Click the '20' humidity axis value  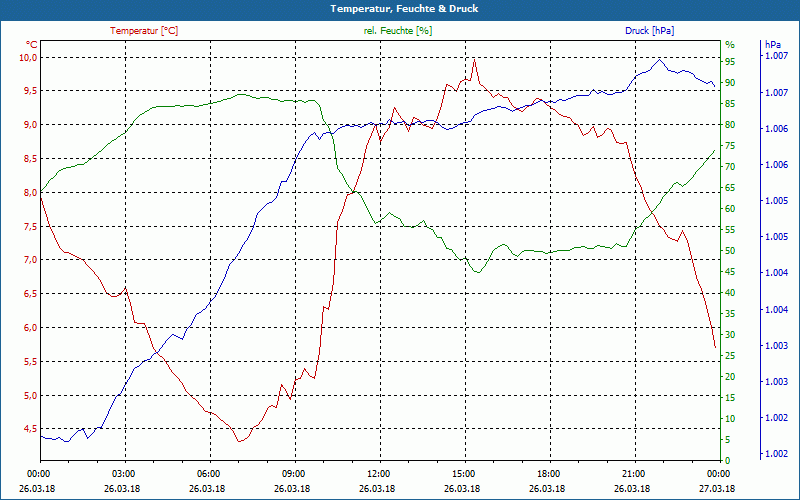(x=730, y=377)
